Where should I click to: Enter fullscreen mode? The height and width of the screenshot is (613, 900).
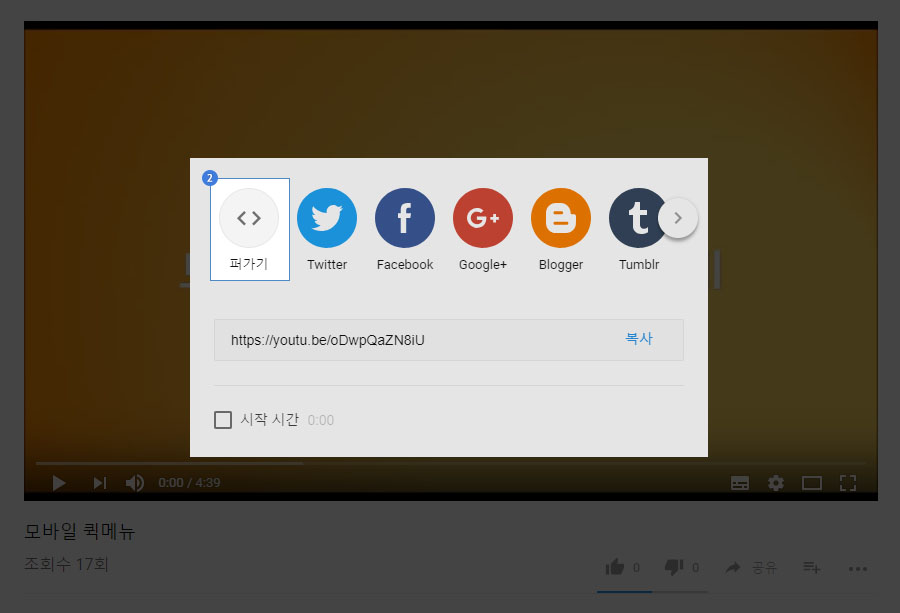point(848,483)
